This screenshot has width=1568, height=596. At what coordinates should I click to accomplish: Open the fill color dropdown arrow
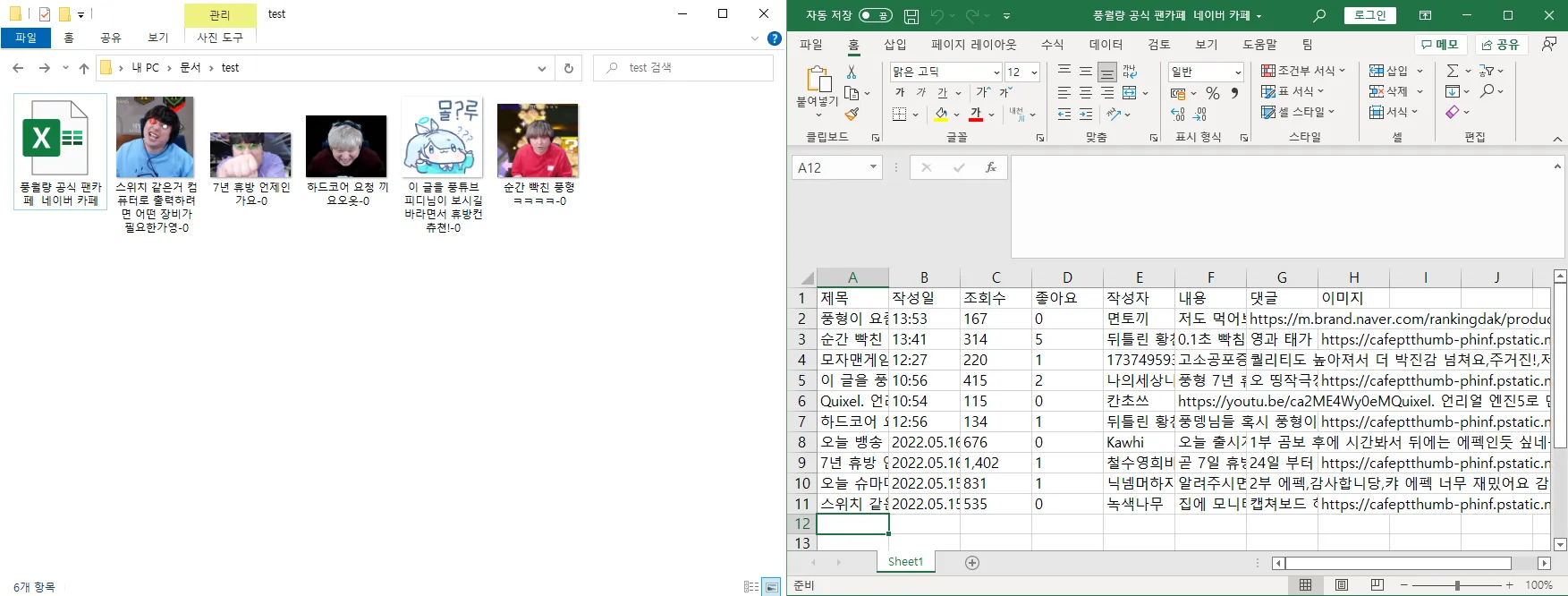point(956,115)
